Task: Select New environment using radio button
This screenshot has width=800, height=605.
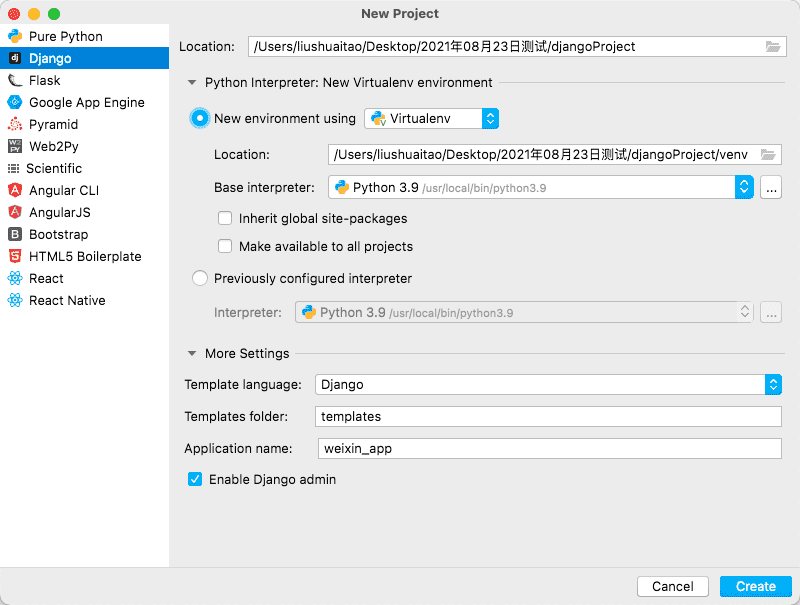Action: [199, 118]
